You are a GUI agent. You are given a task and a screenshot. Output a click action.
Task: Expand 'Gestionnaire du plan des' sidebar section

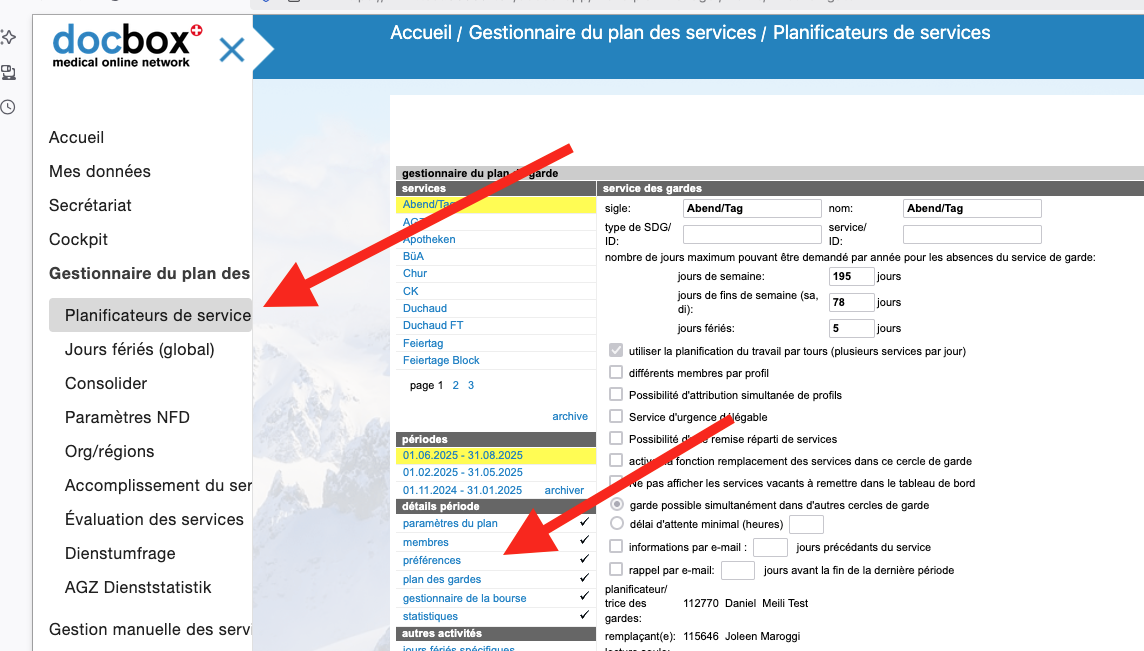pos(149,273)
